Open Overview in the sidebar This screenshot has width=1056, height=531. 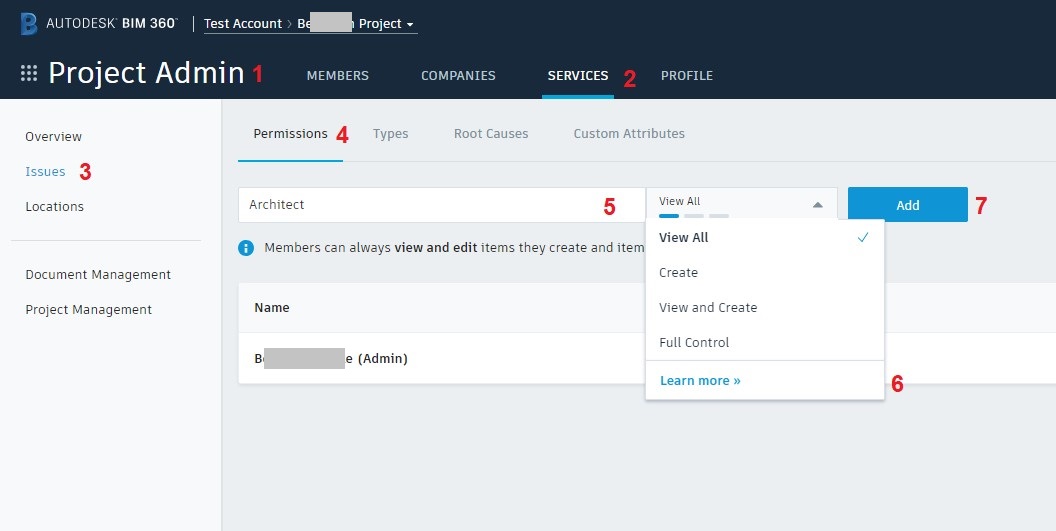coord(53,136)
